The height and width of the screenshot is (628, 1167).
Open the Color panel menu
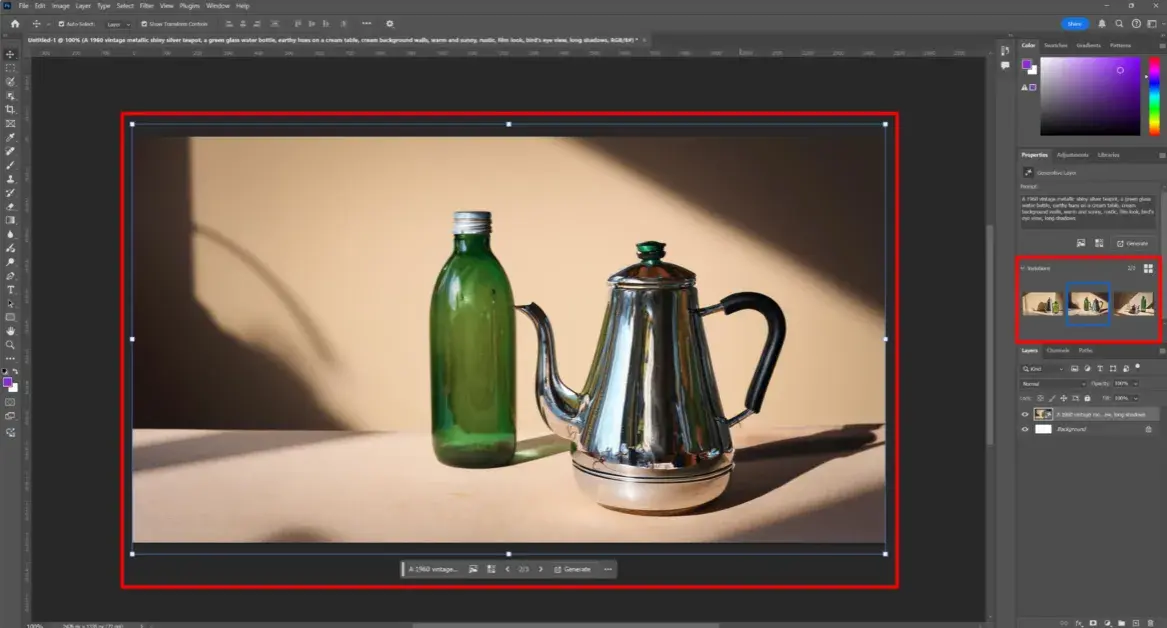(1162, 45)
